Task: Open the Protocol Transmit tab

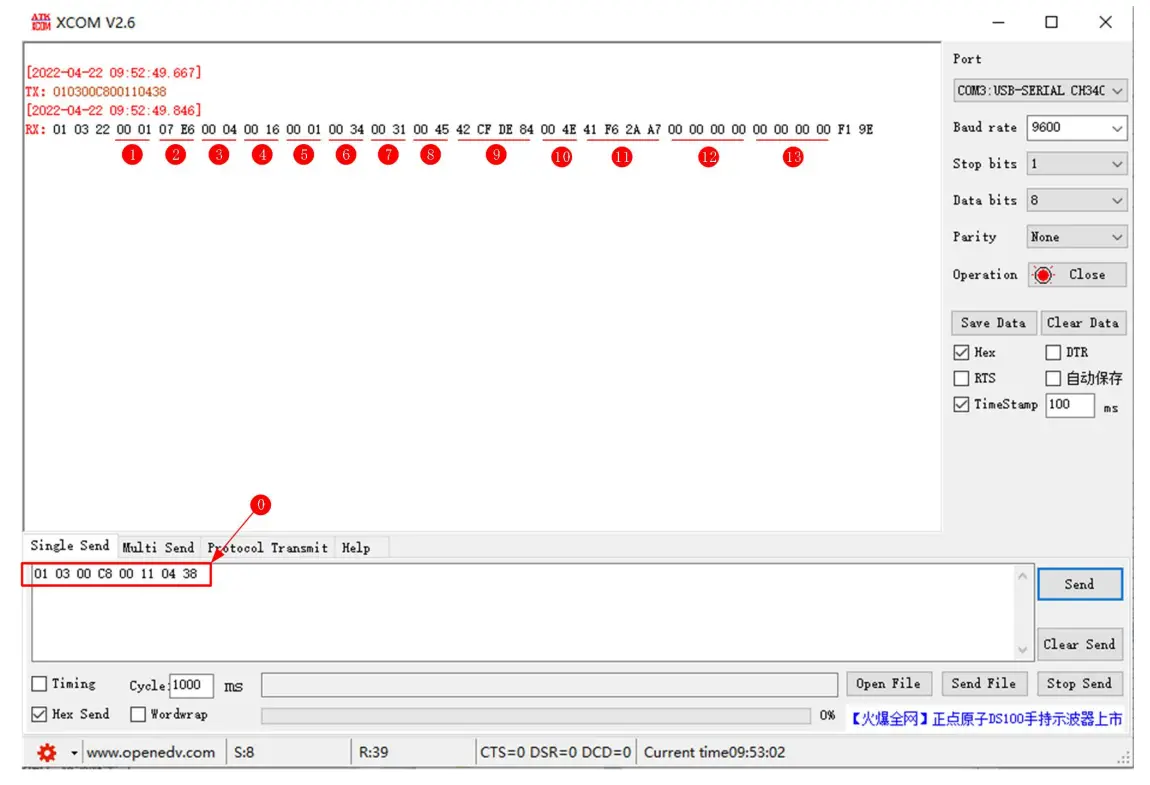Action: [x=267, y=548]
